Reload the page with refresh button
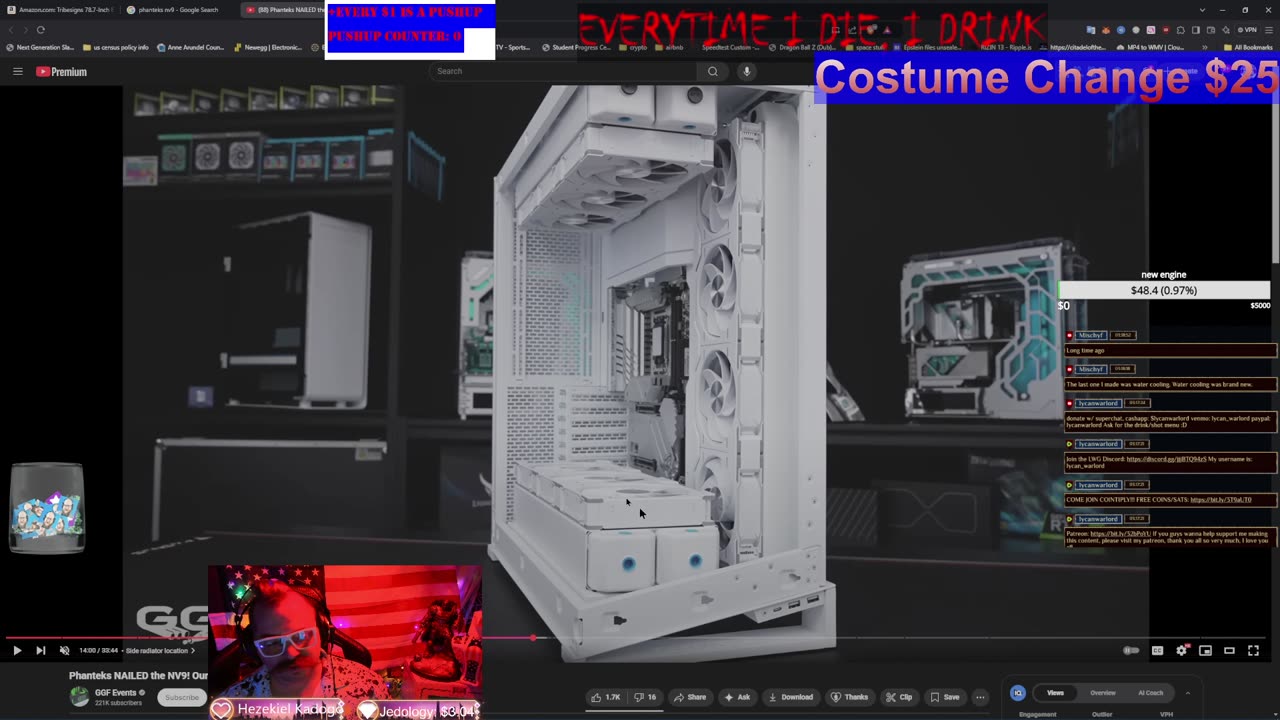 tap(41, 30)
